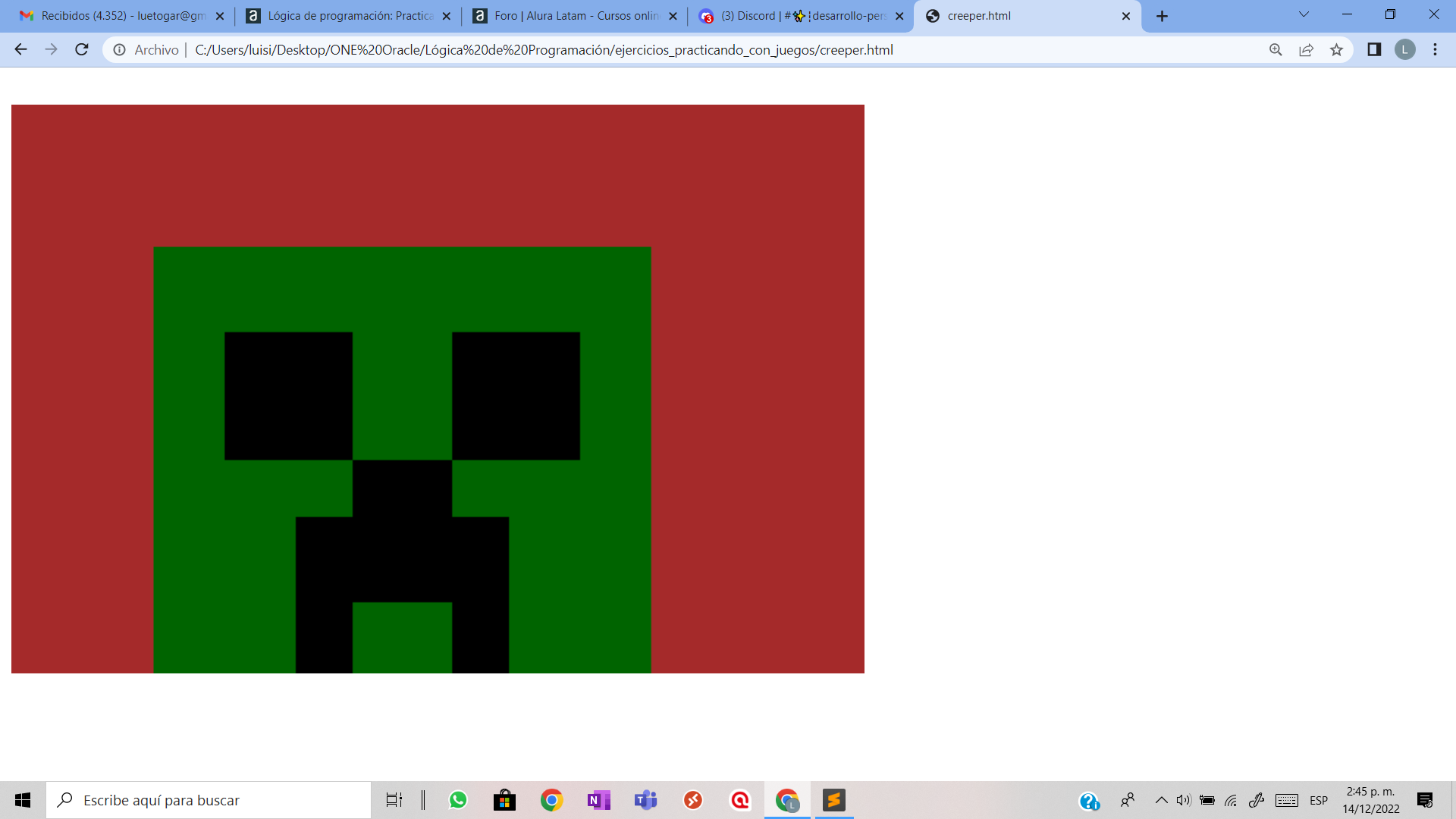
Task: Change input language ESP
Action: 1319,801
